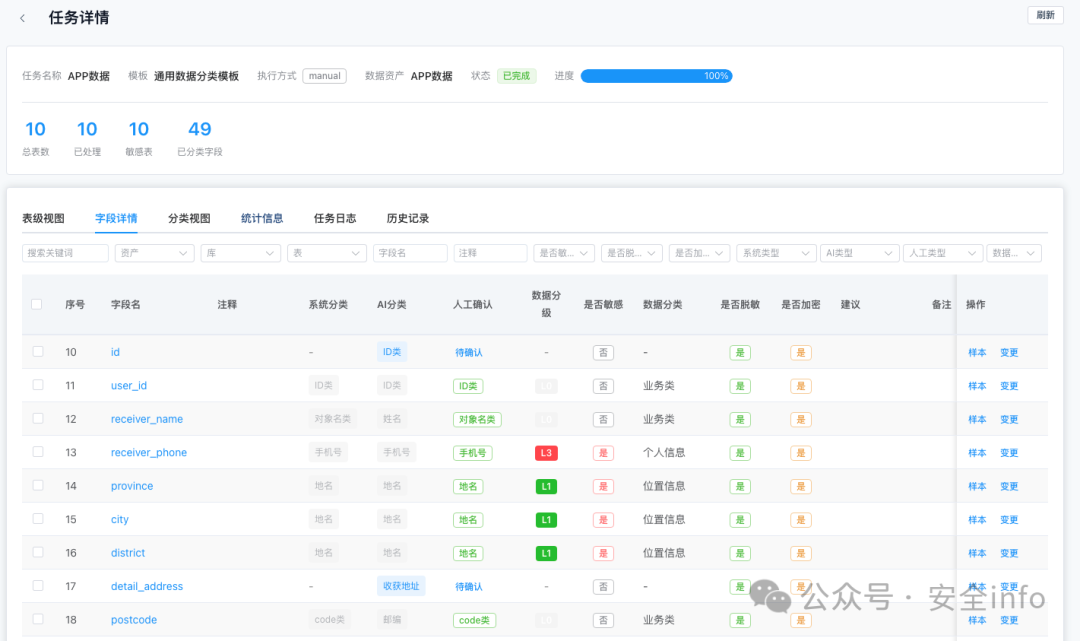Image resolution: width=1080 pixels, height=641 pixels.
Task: Open the 是否脱敏 filter dropdown
Action: click(x=632, y=253)
